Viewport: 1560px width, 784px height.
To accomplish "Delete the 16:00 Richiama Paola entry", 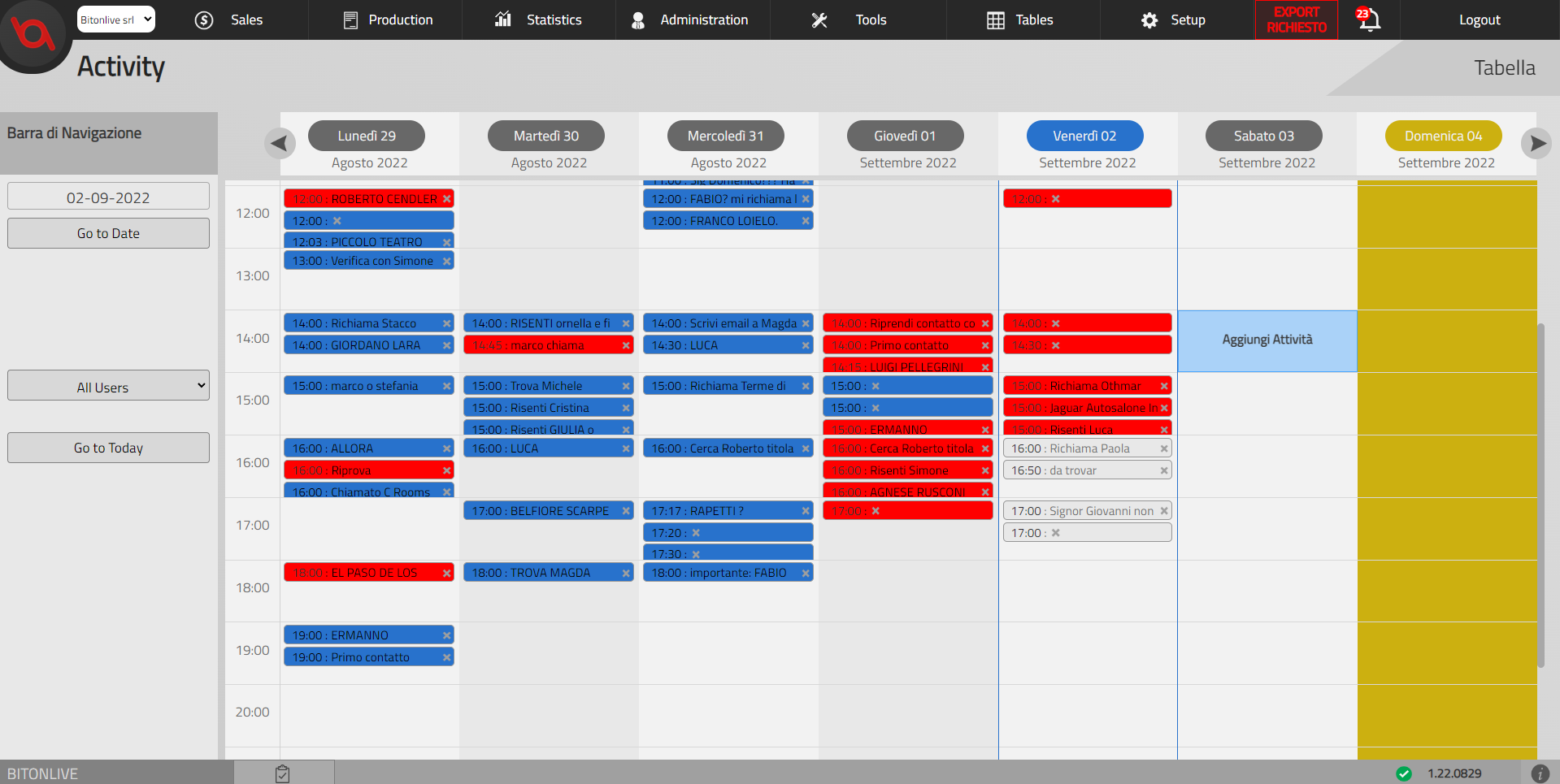I will point(1164,448).
